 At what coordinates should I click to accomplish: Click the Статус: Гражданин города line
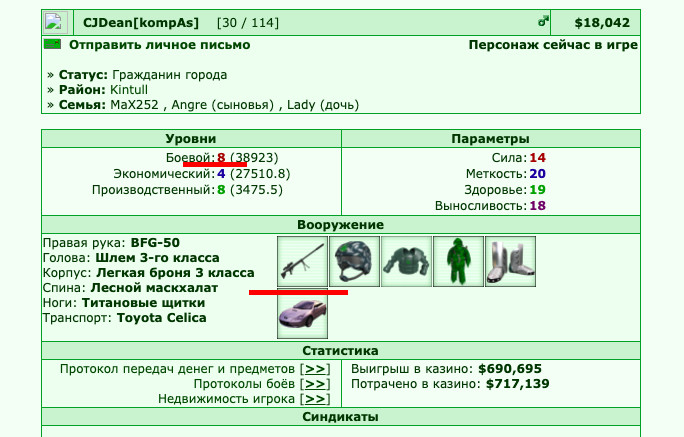click(x=137, y=75)
